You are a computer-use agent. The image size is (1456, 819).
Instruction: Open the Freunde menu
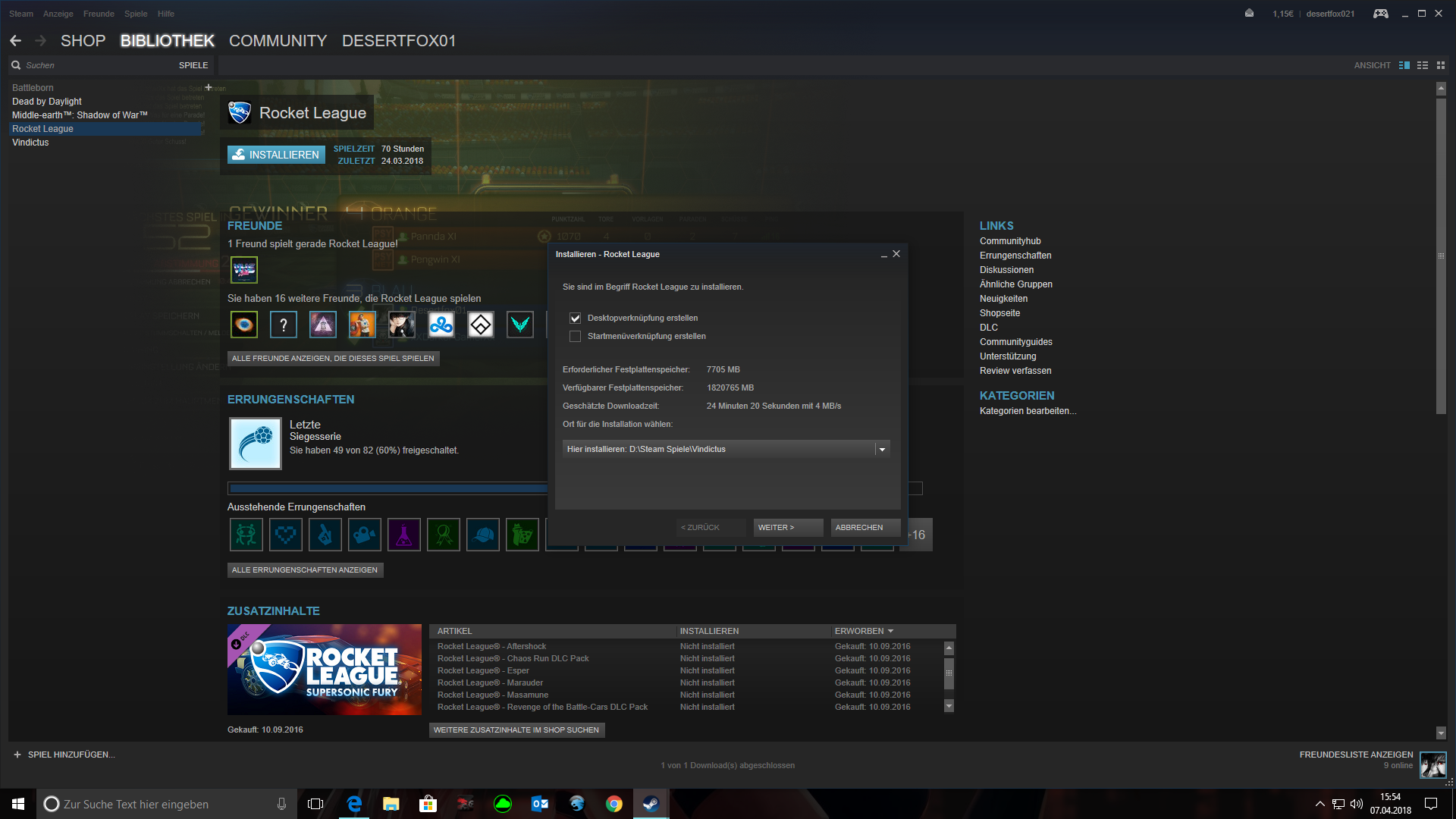coord(99,14)
